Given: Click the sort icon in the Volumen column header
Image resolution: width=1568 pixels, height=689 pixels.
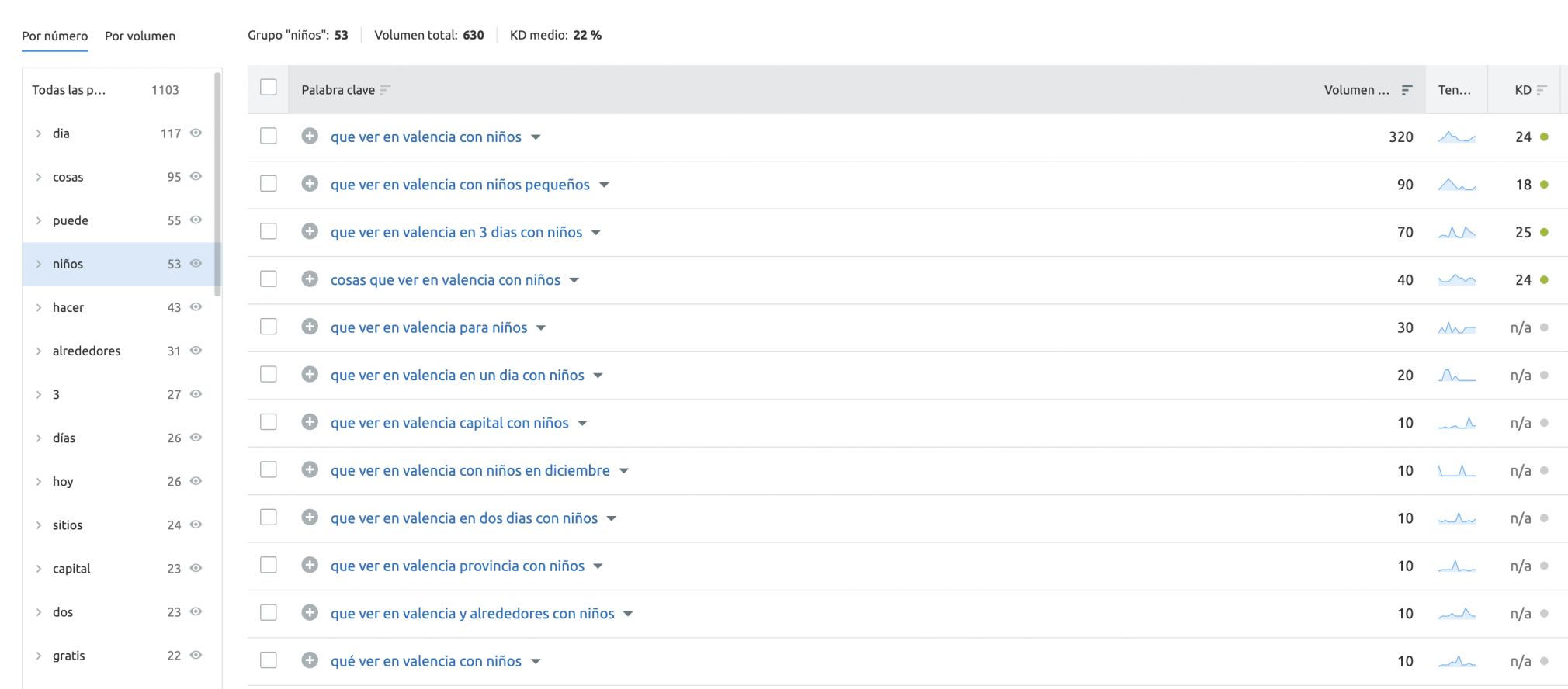Looking at the screenshot, I should (1407, 90).
